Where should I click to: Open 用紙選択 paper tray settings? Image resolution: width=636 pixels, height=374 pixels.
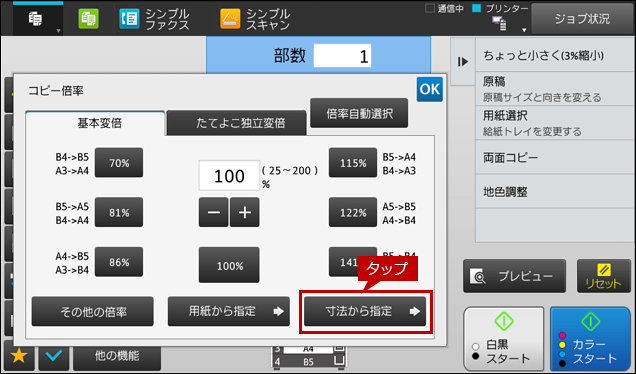coord(554,123)
